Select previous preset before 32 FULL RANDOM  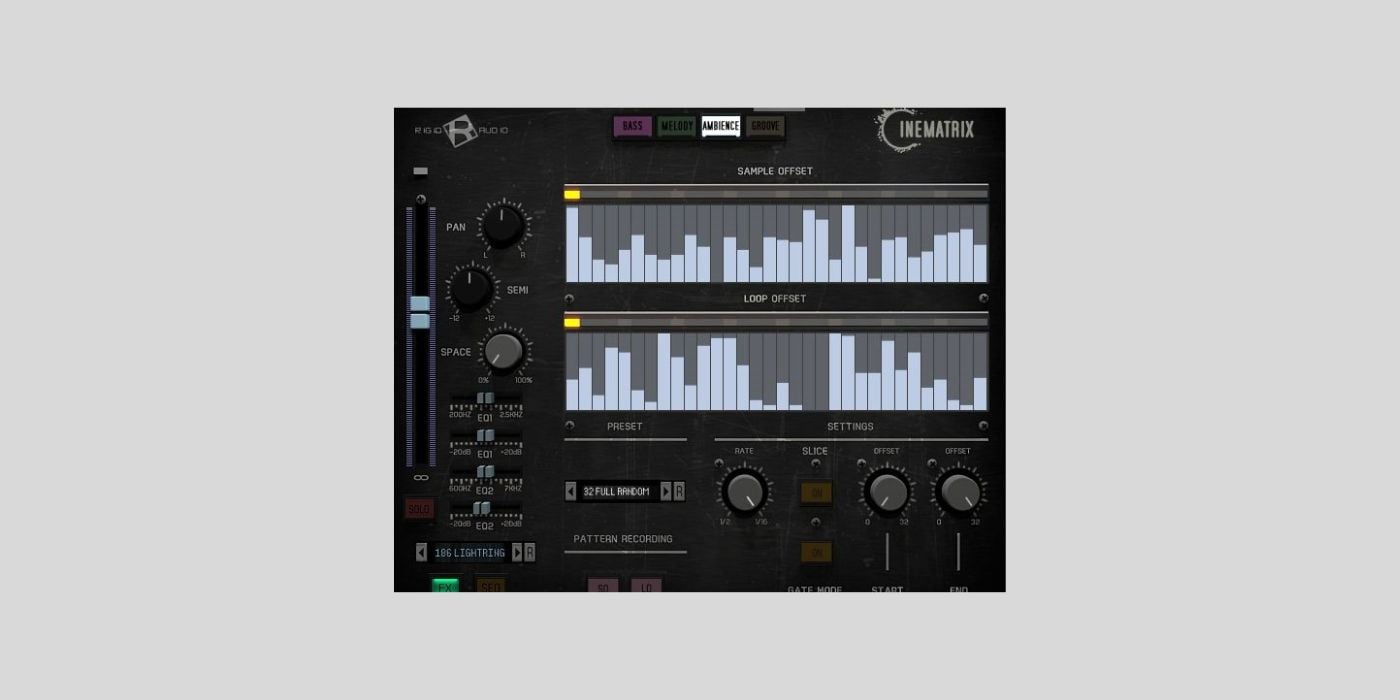click(571, 491)
